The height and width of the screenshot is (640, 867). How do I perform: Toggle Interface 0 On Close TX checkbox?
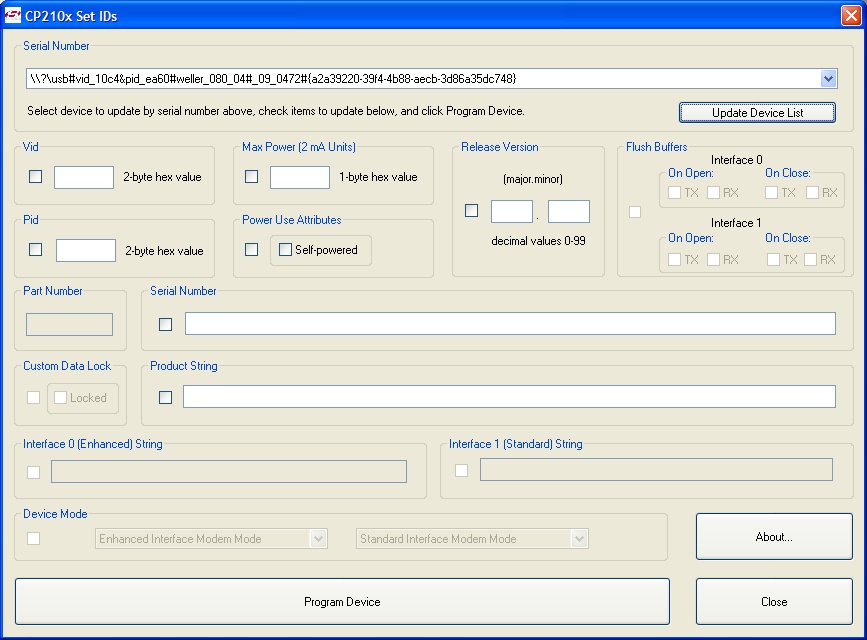[x=772, y=192]
